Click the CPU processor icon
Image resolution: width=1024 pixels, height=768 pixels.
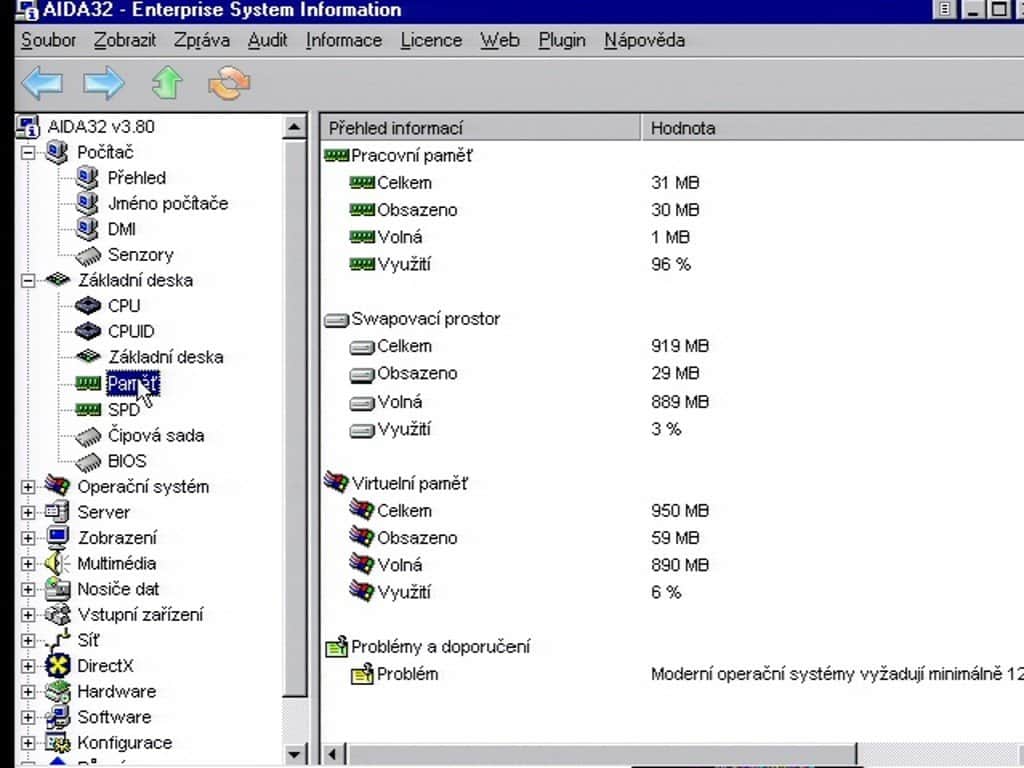pos(88,306)
